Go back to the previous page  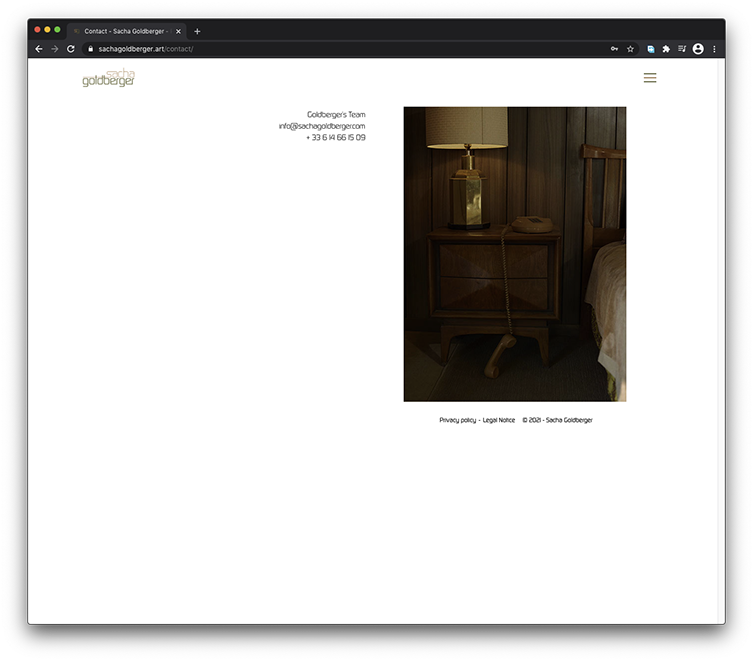click(39, 48)
